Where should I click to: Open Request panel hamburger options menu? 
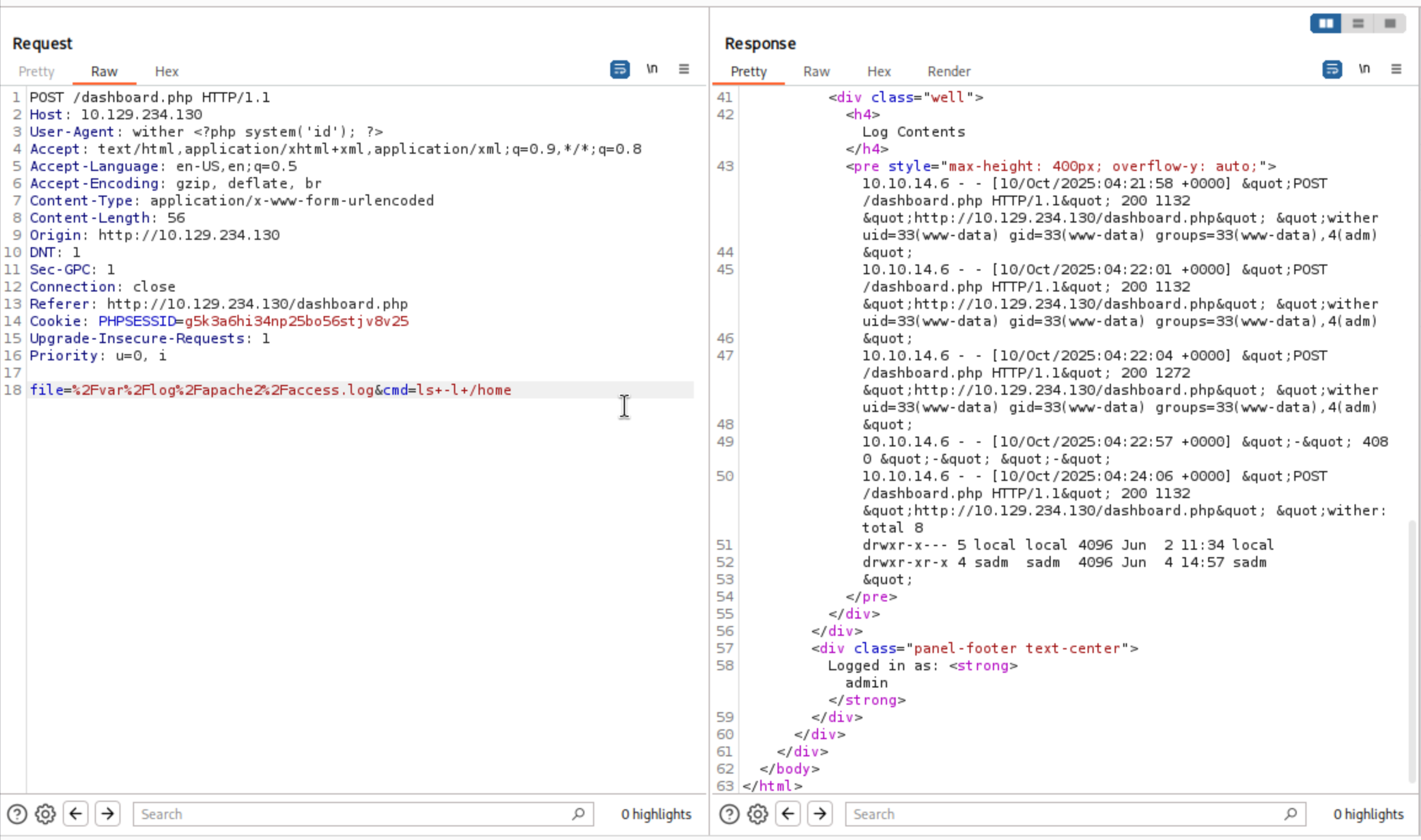click(684, 69)
